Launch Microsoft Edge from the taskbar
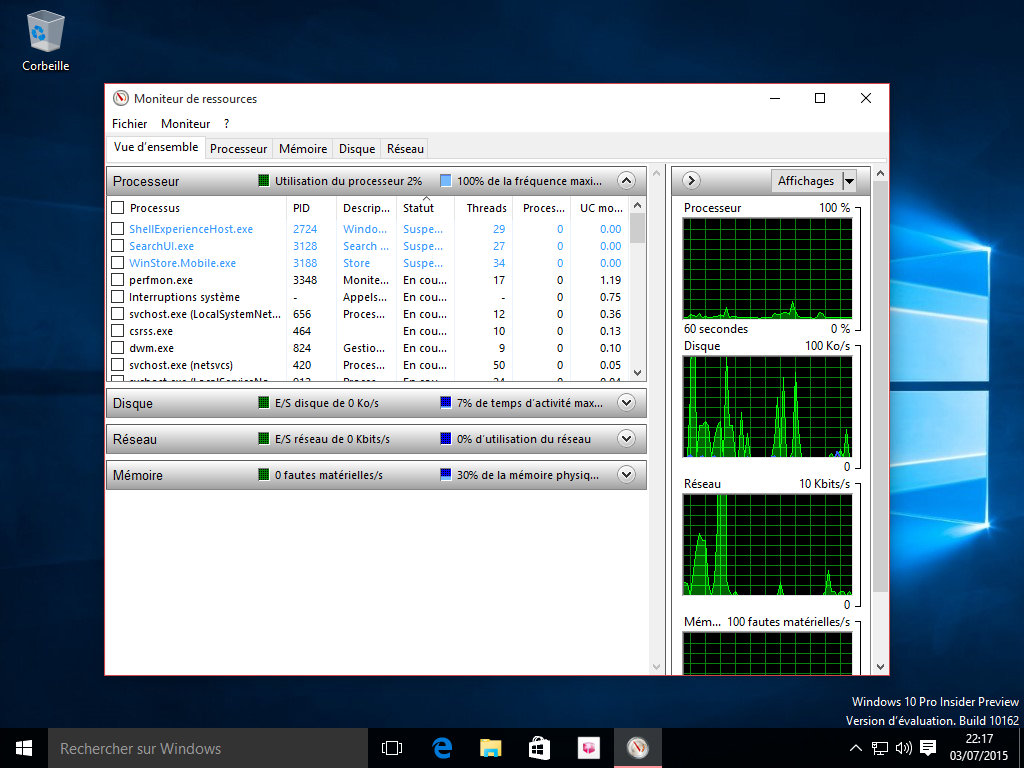 tap(440, 747)
